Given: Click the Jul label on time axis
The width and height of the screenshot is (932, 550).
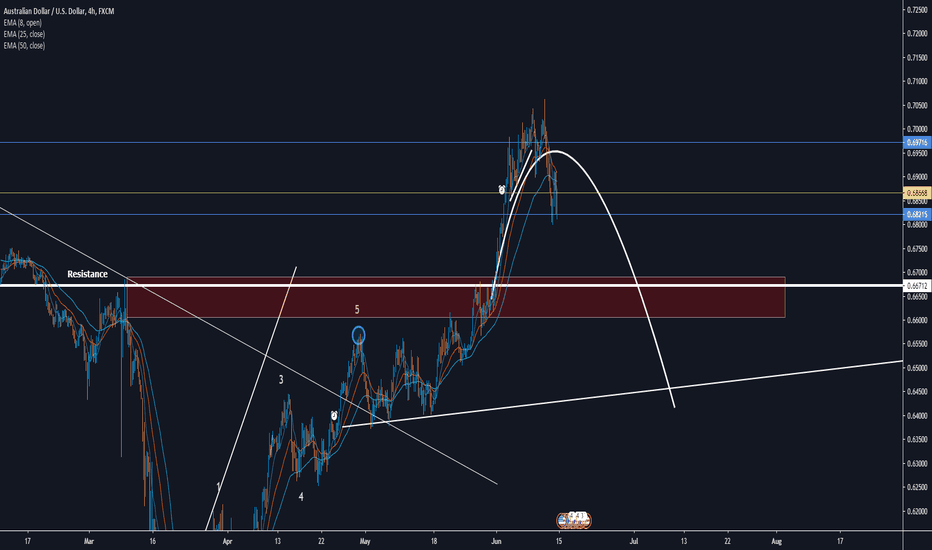Looking at the screenshot, I should tap(634, 541).
